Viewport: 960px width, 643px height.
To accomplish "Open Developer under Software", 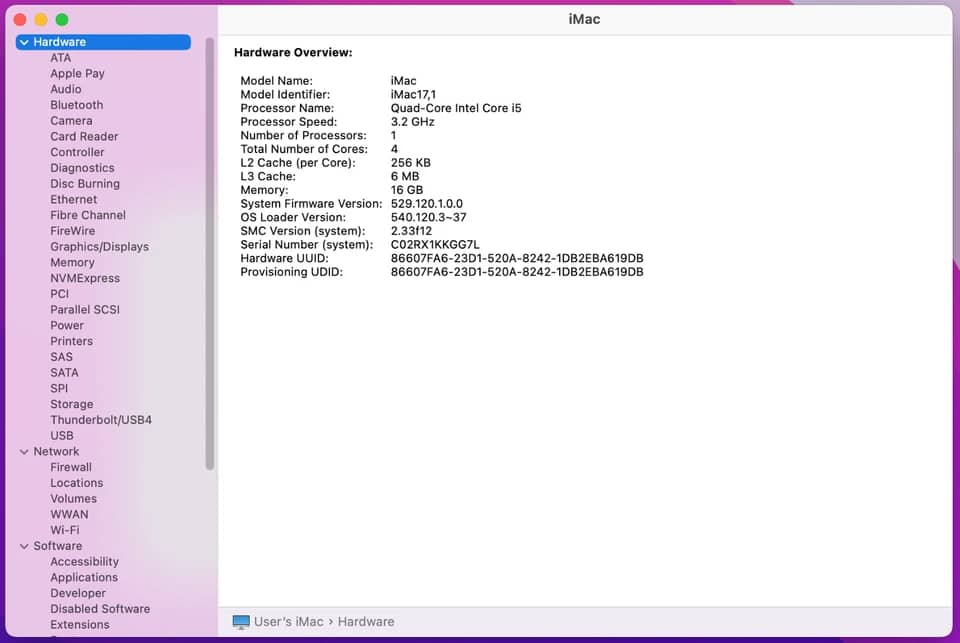I will click(78, 593).
